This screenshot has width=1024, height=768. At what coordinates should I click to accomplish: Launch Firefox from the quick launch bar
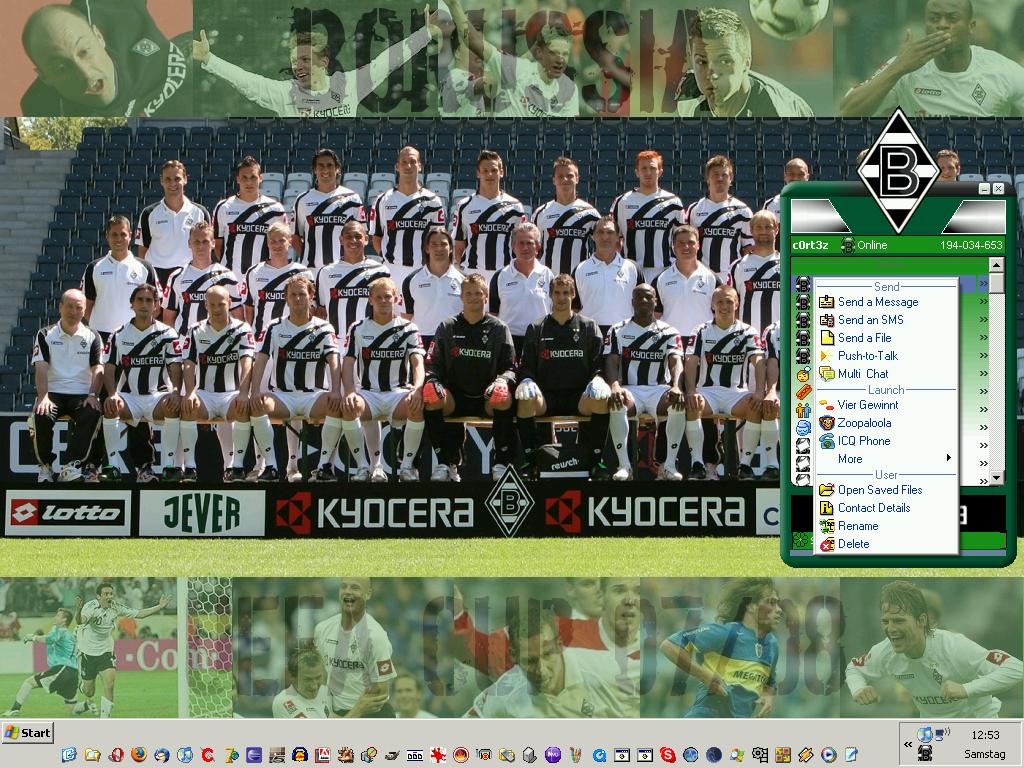(x=138, y=756)
